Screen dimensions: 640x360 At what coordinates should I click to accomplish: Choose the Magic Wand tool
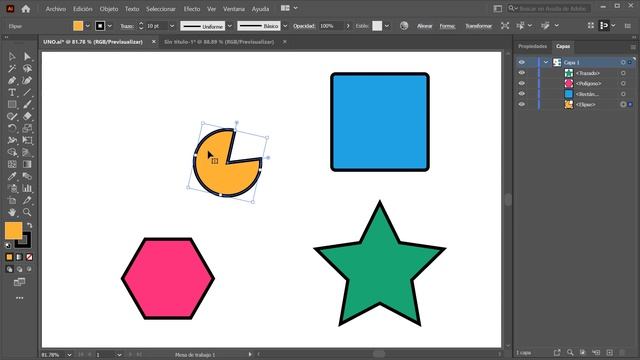click(12, 69)
